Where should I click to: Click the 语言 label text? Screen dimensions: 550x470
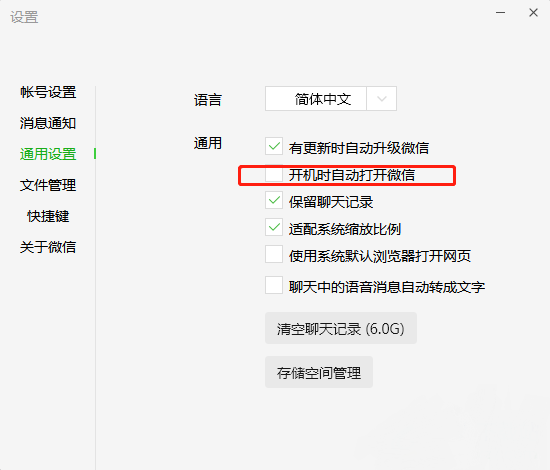[x=208, y=100]
